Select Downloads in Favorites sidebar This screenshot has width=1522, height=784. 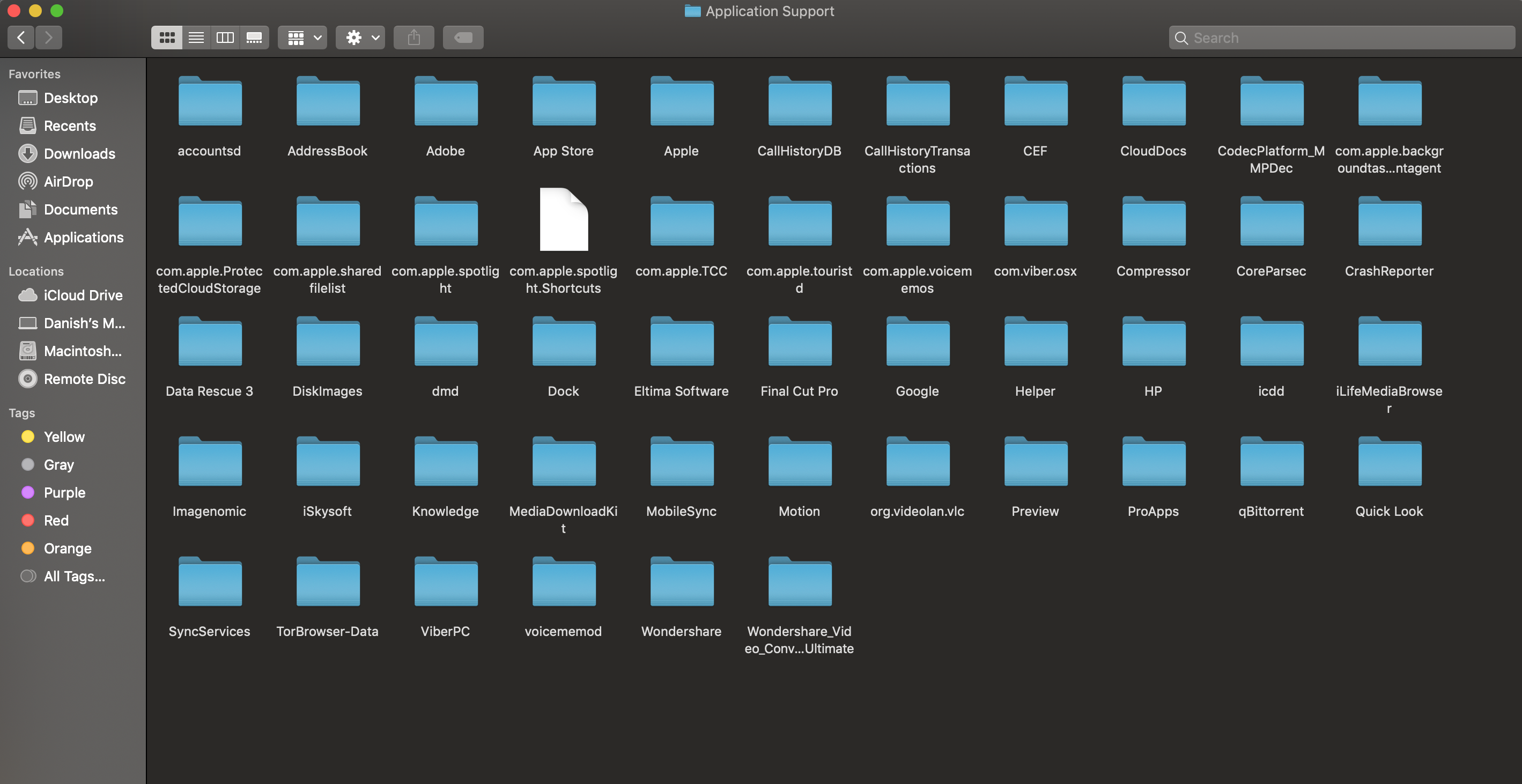[79, 153]
